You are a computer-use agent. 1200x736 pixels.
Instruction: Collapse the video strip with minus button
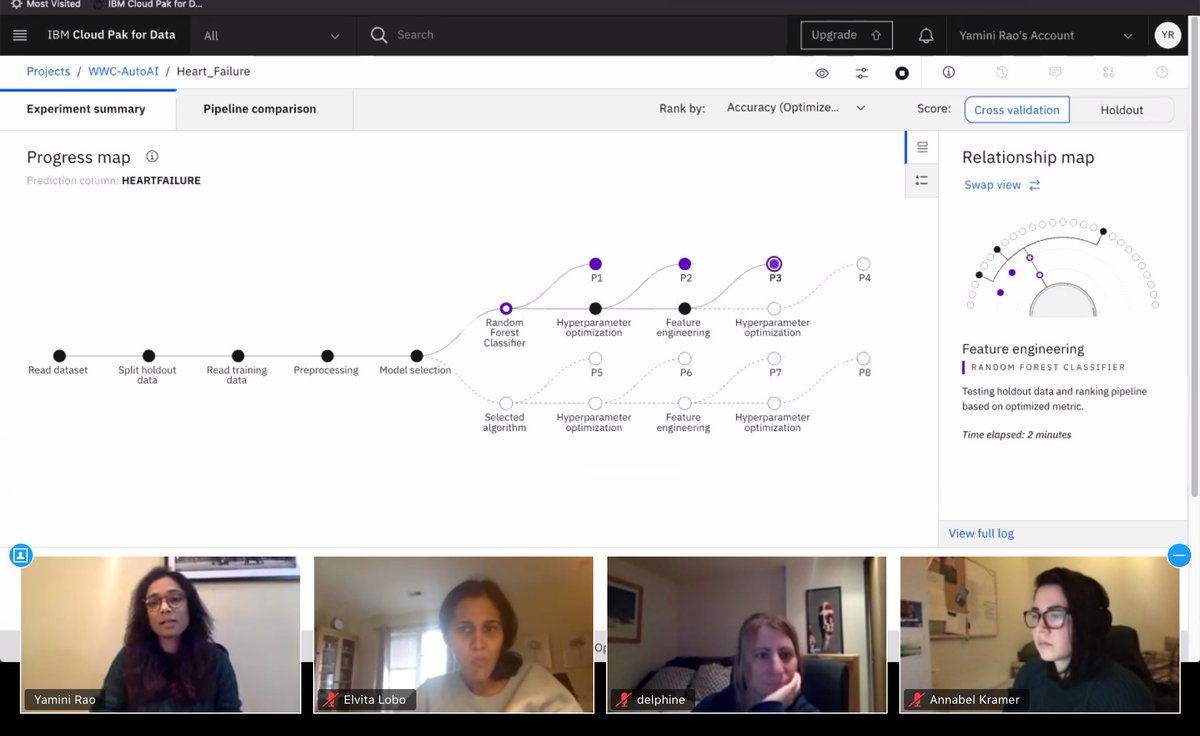click(1180, 555)
